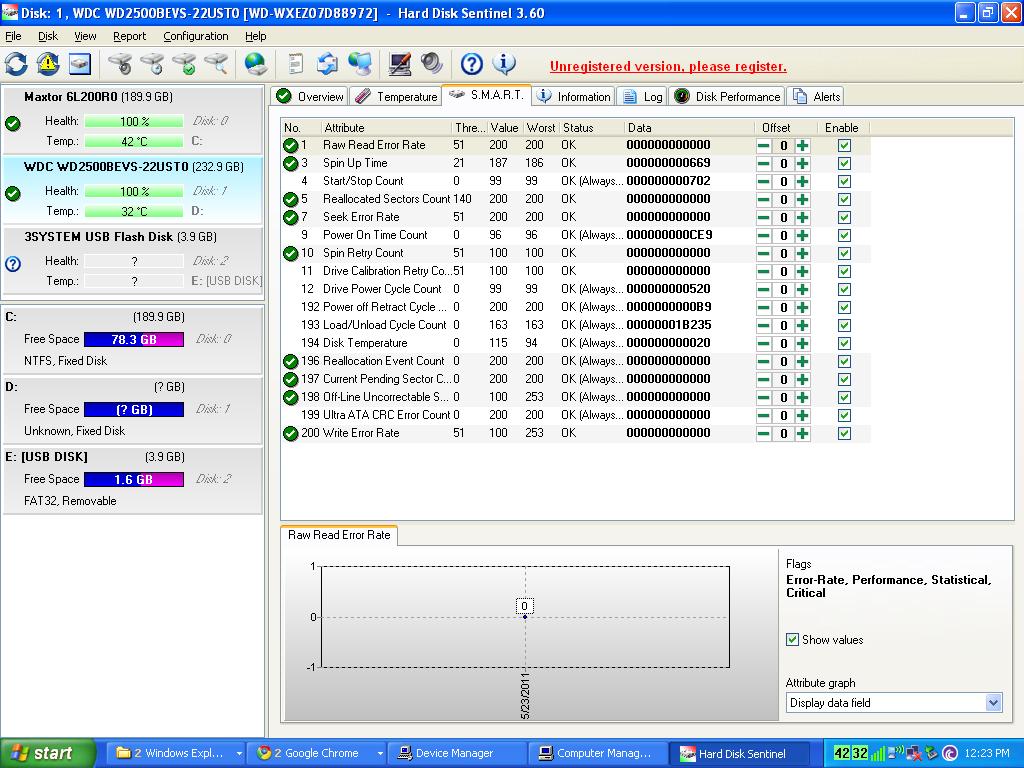Open the Log tab
The width and height of the screenshot is (1024, 768).
click(642, 97)
